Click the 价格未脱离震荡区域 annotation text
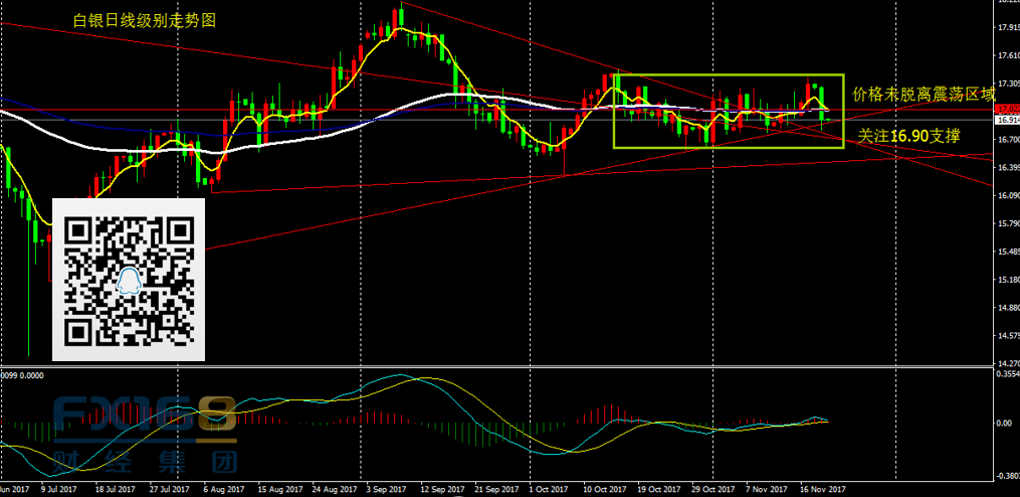The image size is (1020, 497). click(924, 95)
